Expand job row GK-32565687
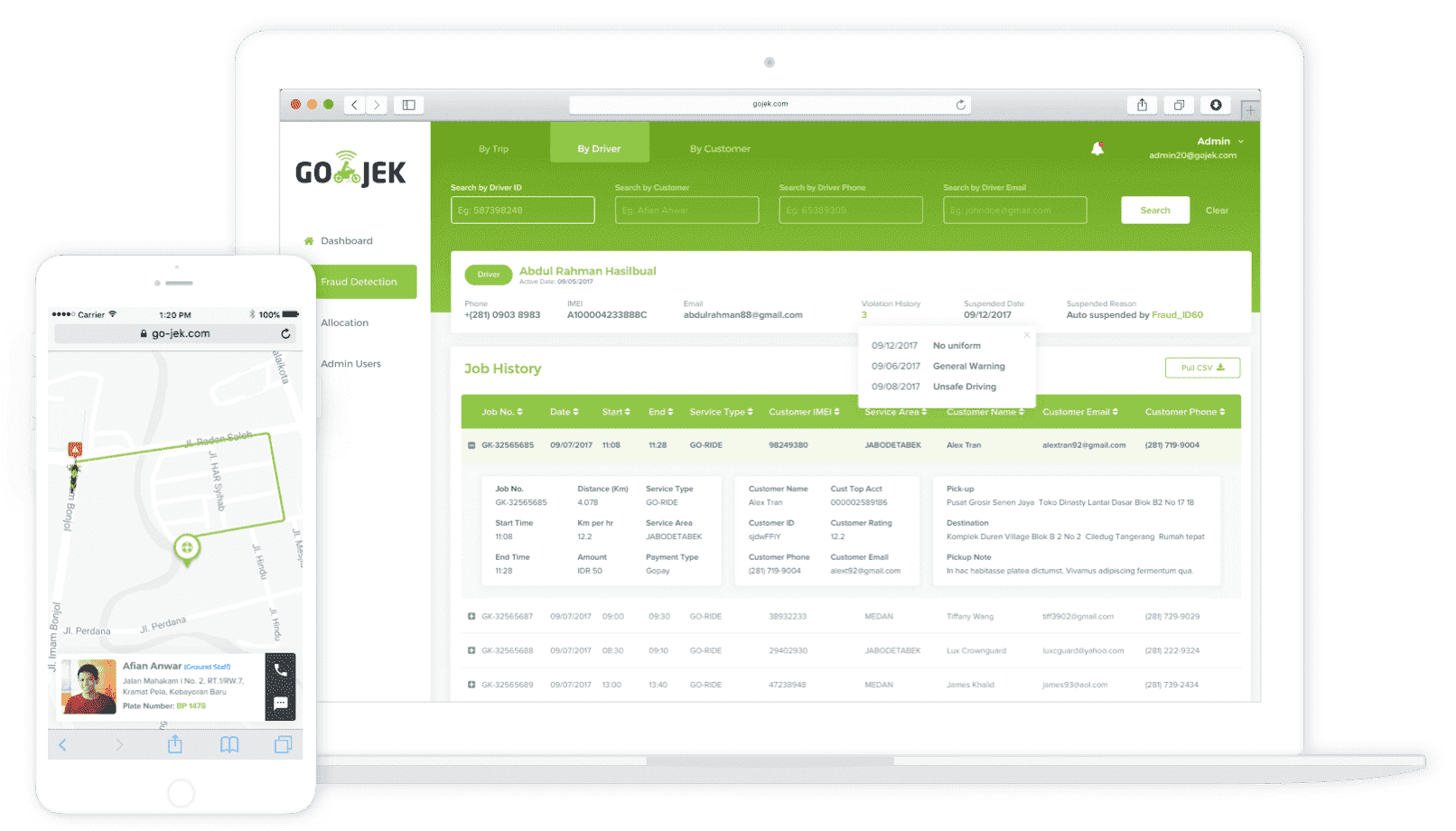This screenshot has width=1456, height=831. pos(471,617)
